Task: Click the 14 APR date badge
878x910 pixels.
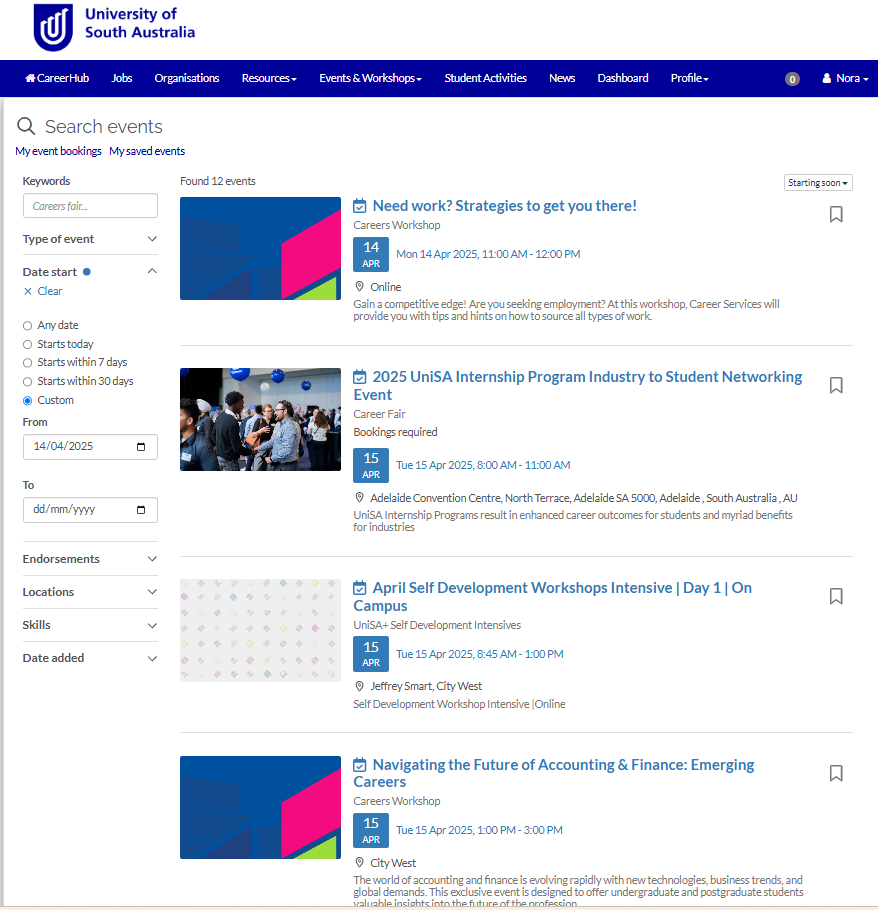Action: [371, 254]
